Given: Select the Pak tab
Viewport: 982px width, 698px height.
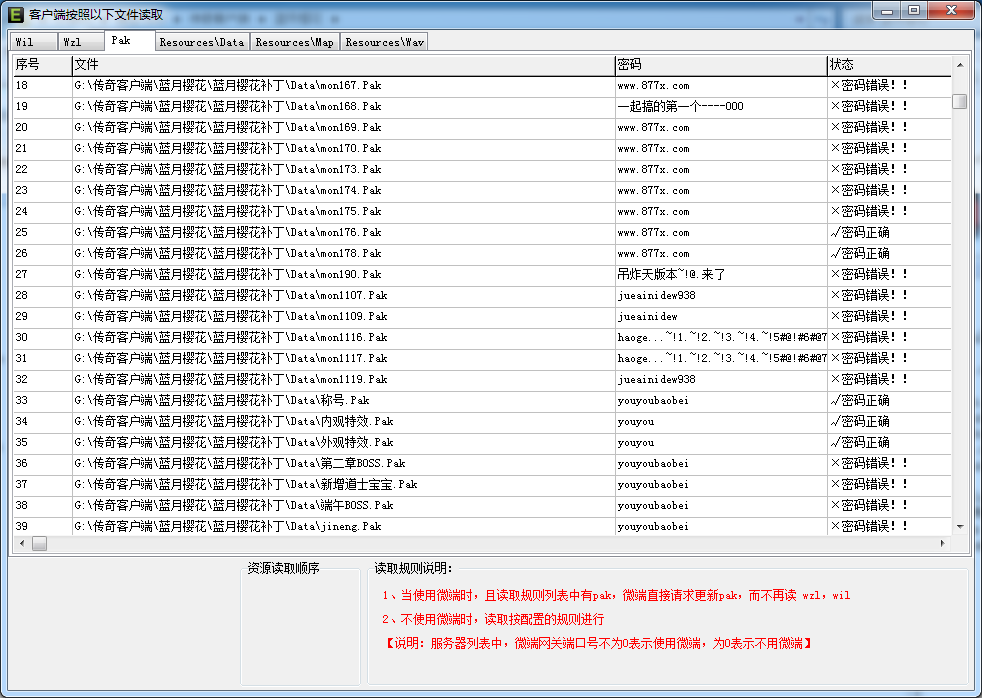Looking at the screenshot, I should coord(122,41).
